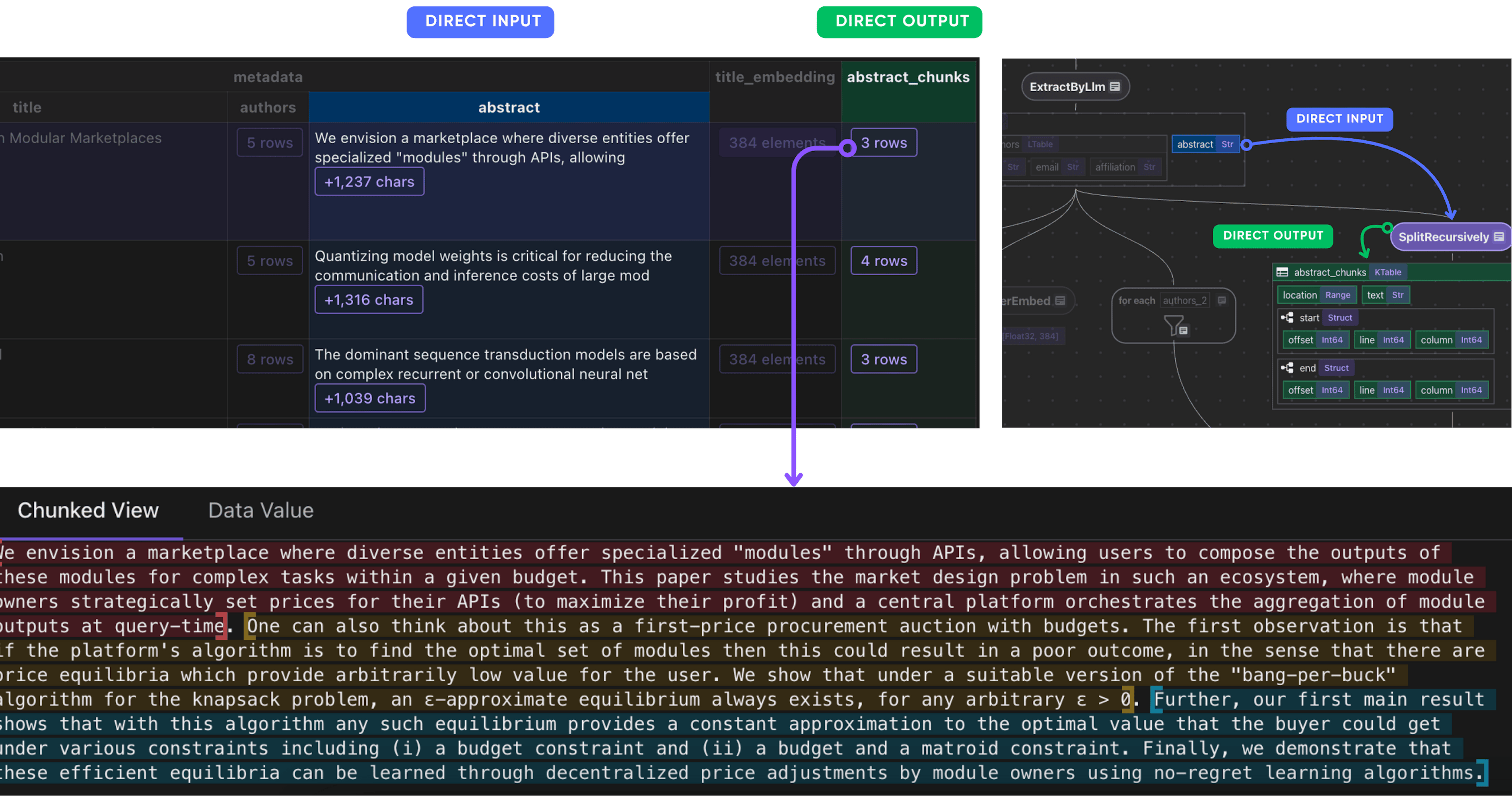1512x797 pixels.
Task: Click the note icon on ExtractByLlm node
Action: coord(1115,86)
